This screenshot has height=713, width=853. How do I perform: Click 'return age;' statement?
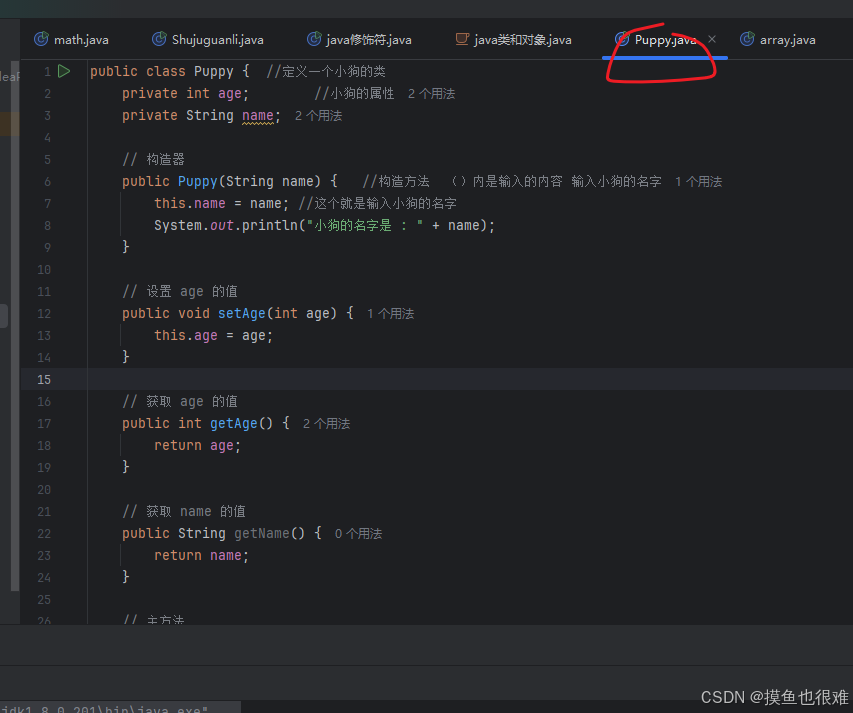[197, 445]
